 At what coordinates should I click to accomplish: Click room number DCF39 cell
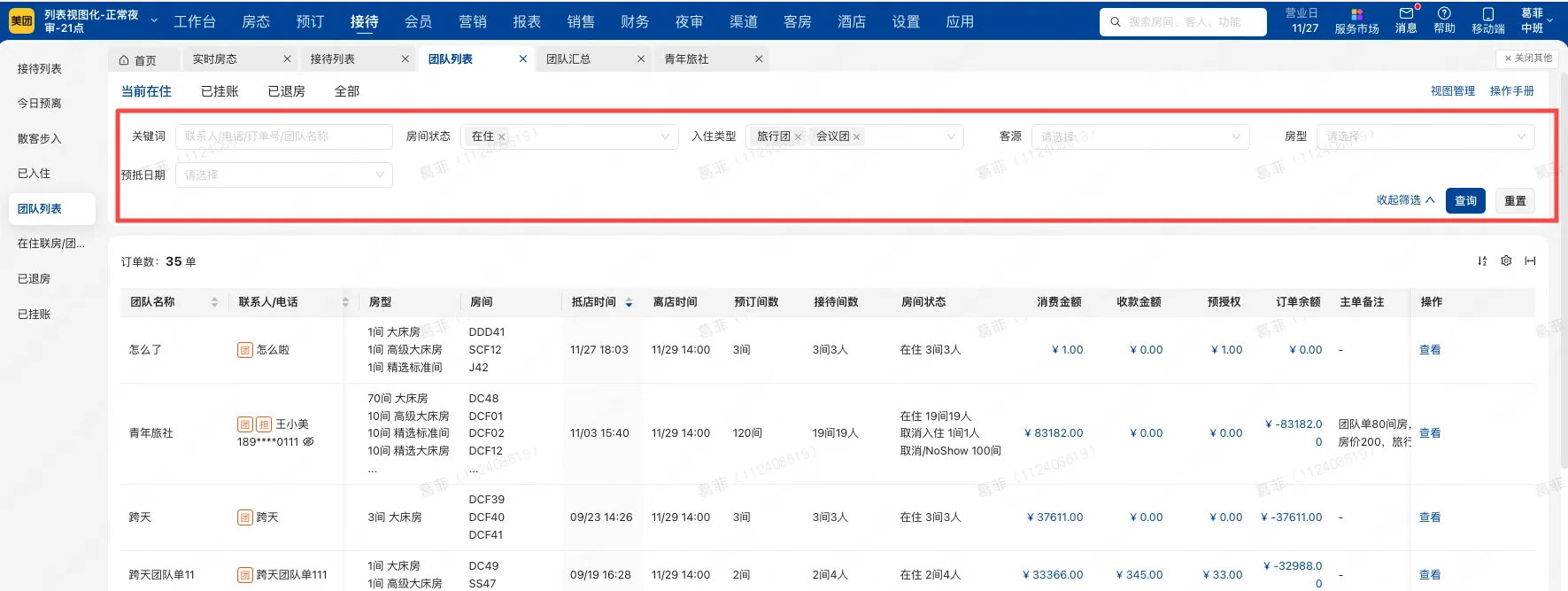coord(487,500)
